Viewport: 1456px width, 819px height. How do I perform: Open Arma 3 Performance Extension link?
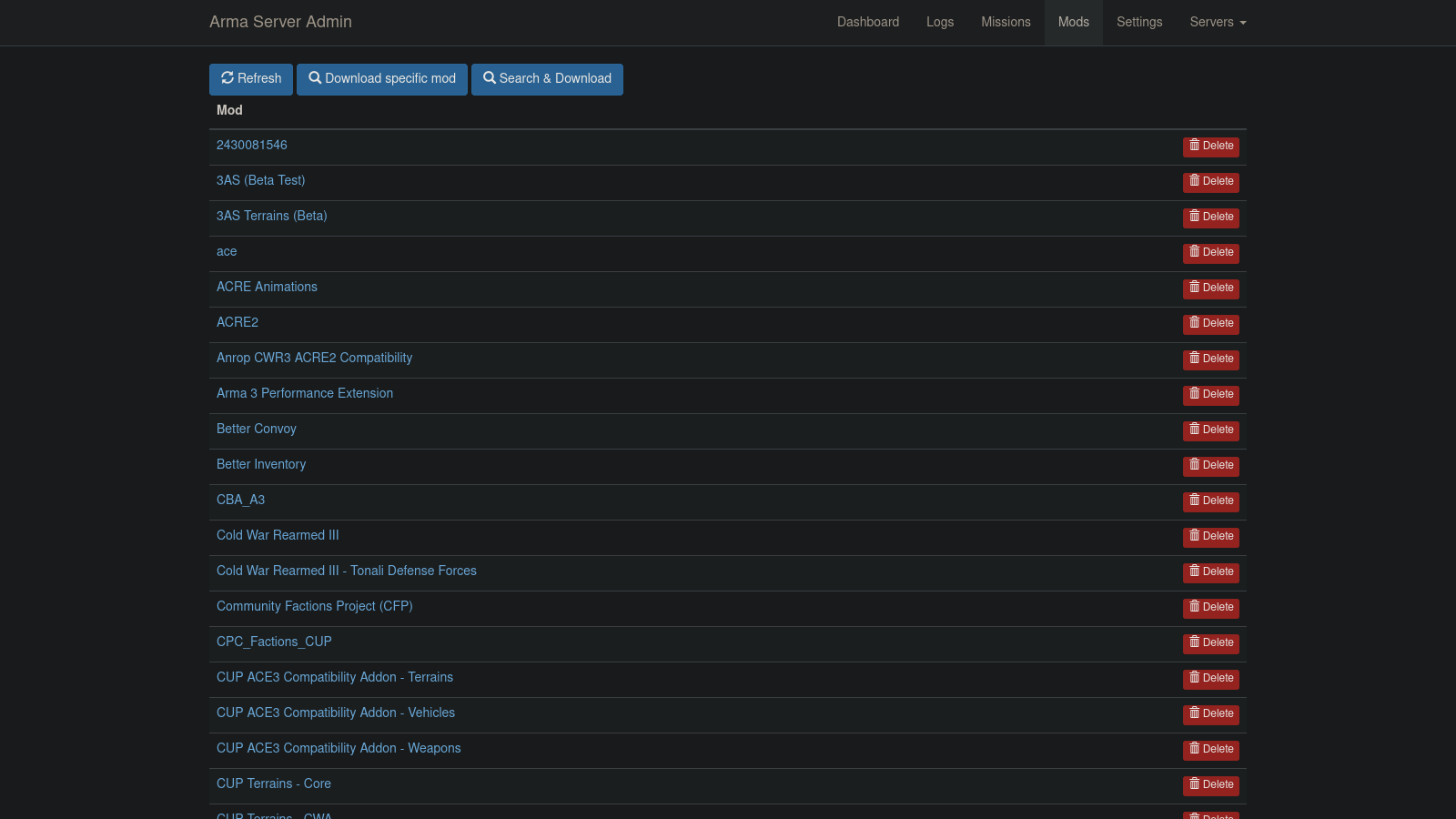pos(305,393)
